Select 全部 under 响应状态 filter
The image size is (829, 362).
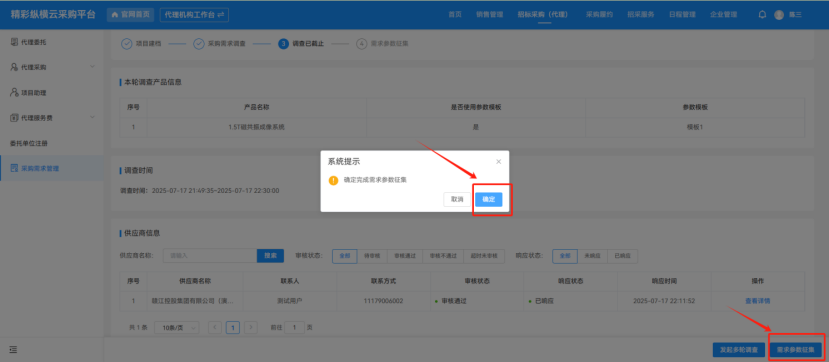point(565,256)
